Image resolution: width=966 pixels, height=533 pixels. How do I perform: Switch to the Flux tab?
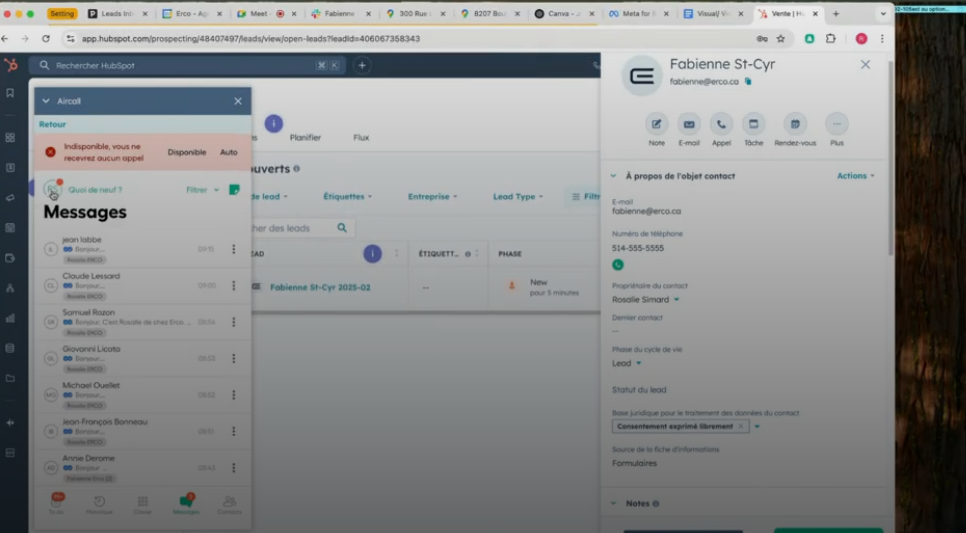[361, 137]
